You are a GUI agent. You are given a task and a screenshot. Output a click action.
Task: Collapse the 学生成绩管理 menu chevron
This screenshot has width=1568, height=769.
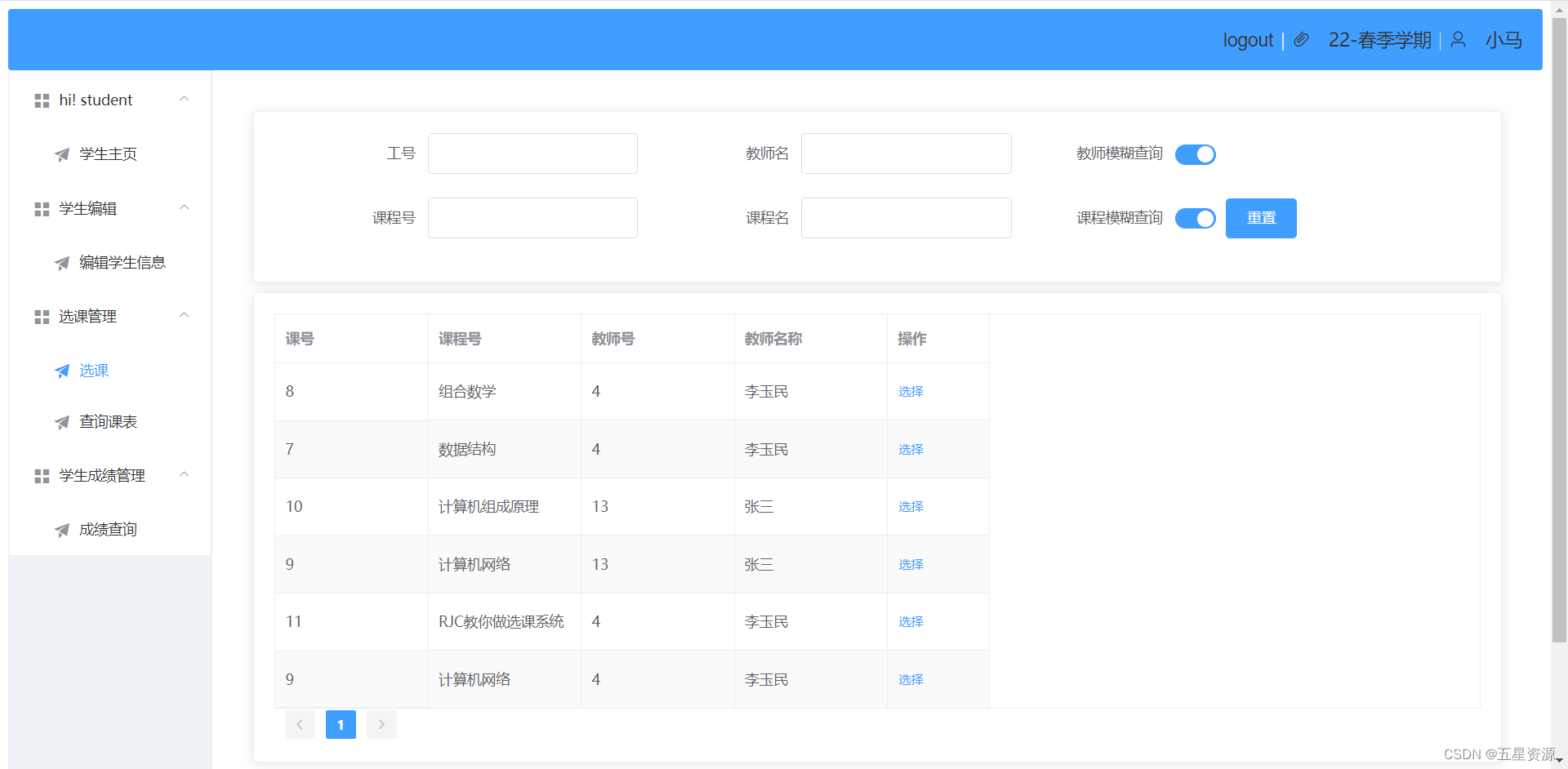pyautogui.click(x=185, y=474)
